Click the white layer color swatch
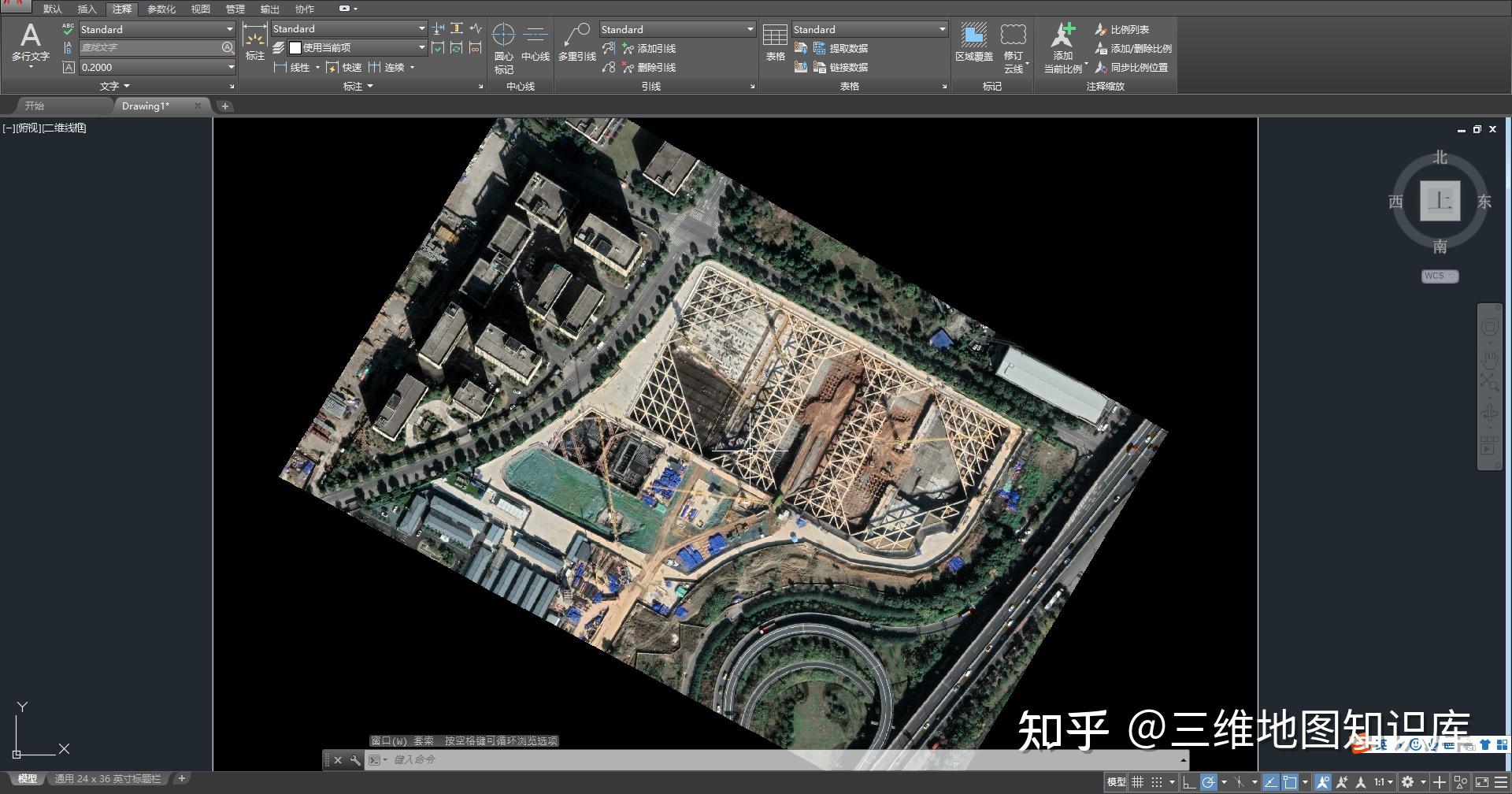 (x=295, y=48)
